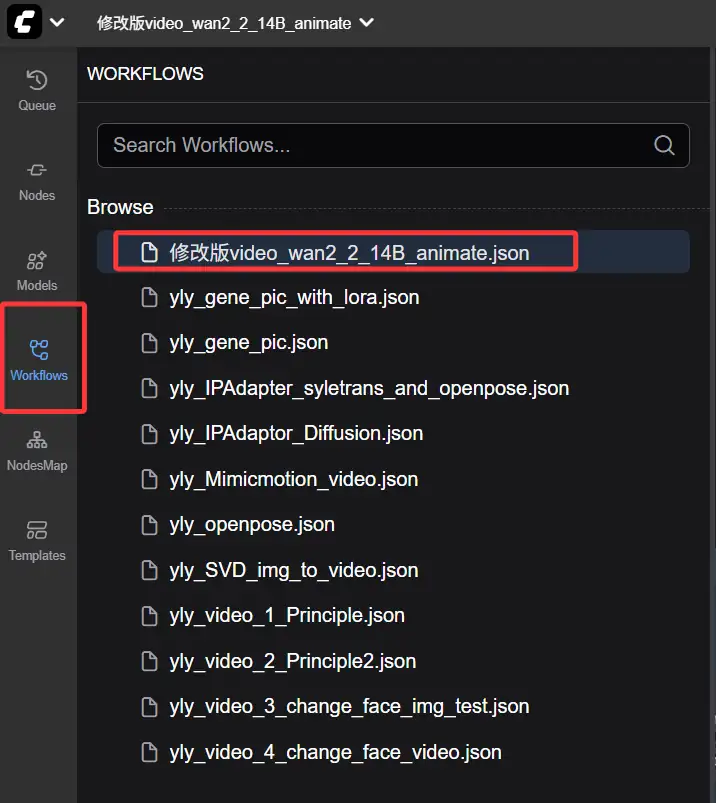
Task: Select the Workflows sidebar tab
Action: (39, 360)
